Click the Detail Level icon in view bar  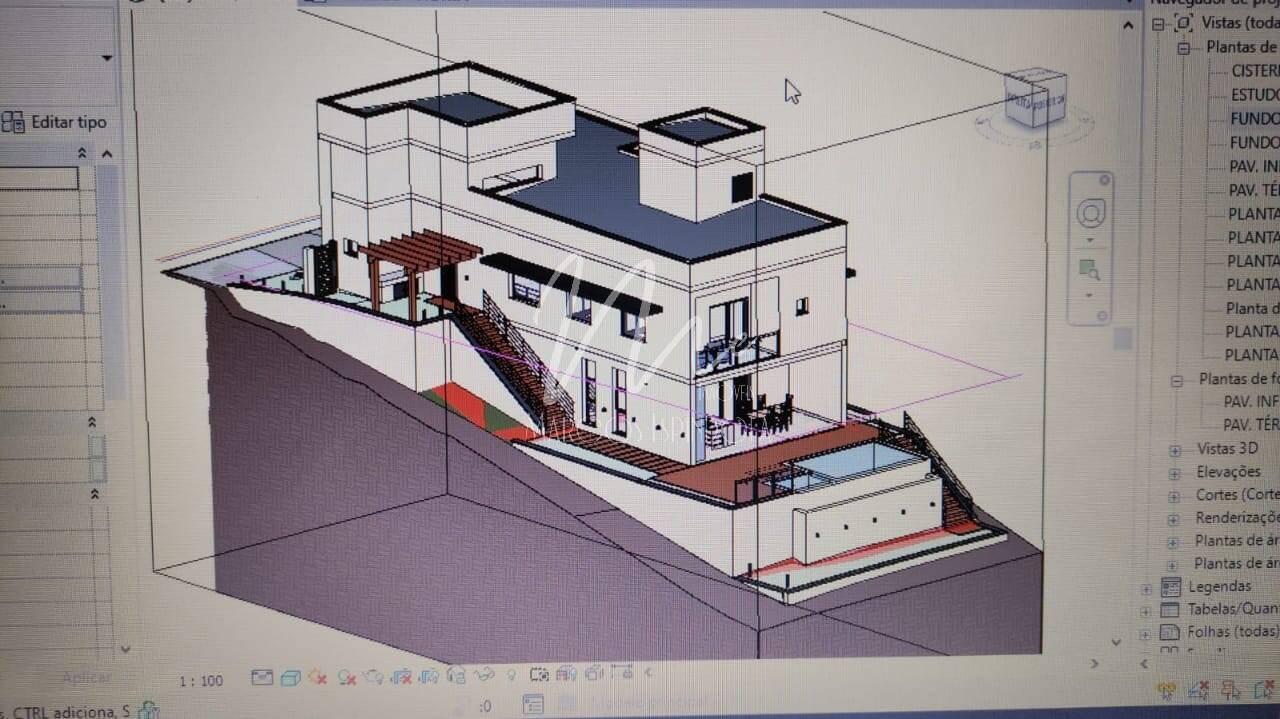(262, 677)
